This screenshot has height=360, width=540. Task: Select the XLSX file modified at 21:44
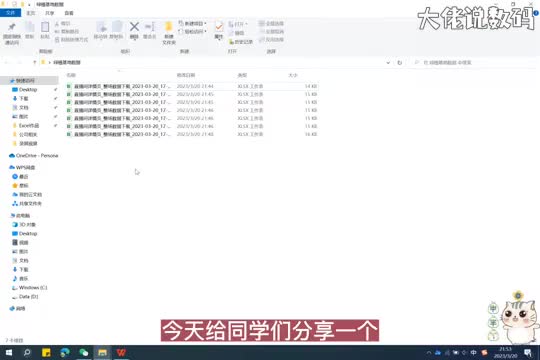pos(192,86)
